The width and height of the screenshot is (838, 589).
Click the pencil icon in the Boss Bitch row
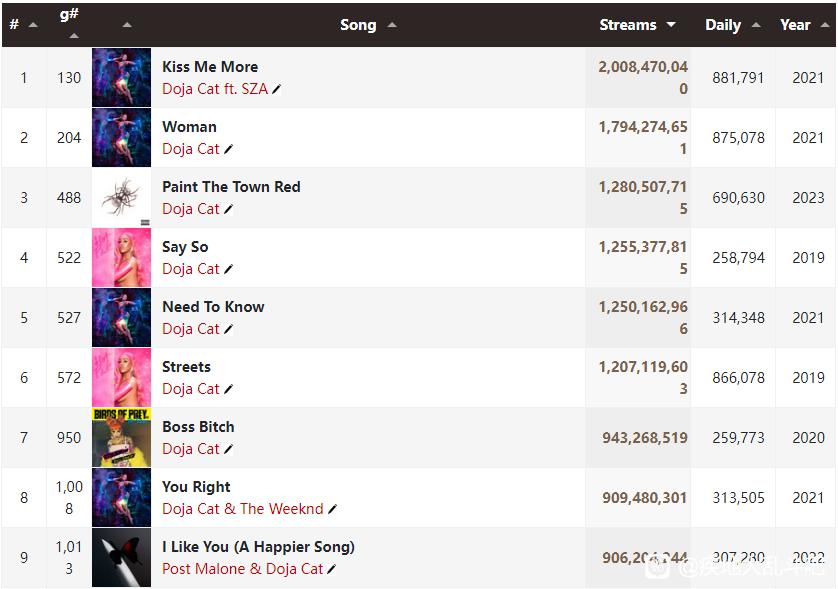pos(228,449)
